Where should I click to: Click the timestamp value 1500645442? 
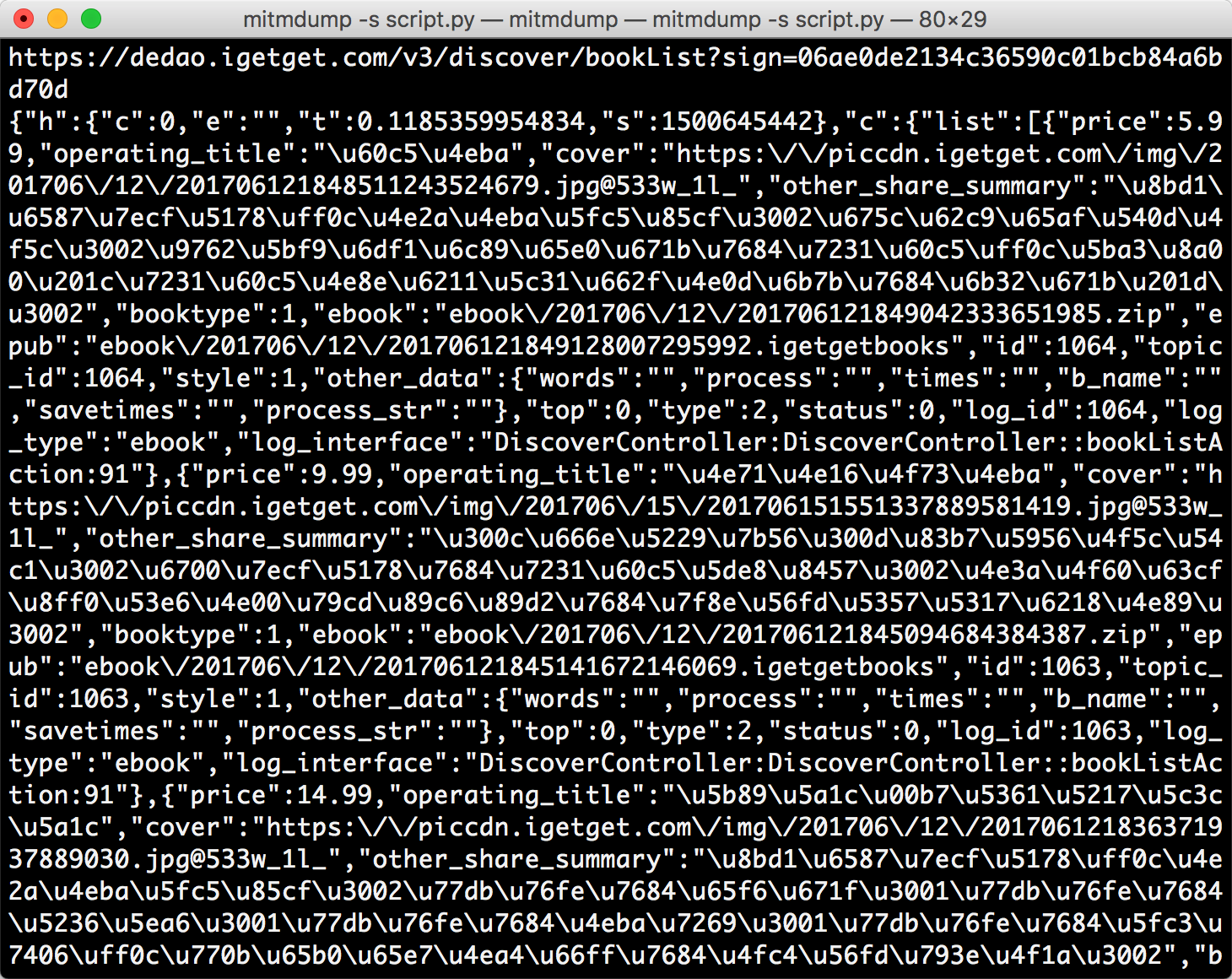click(736, 121)
